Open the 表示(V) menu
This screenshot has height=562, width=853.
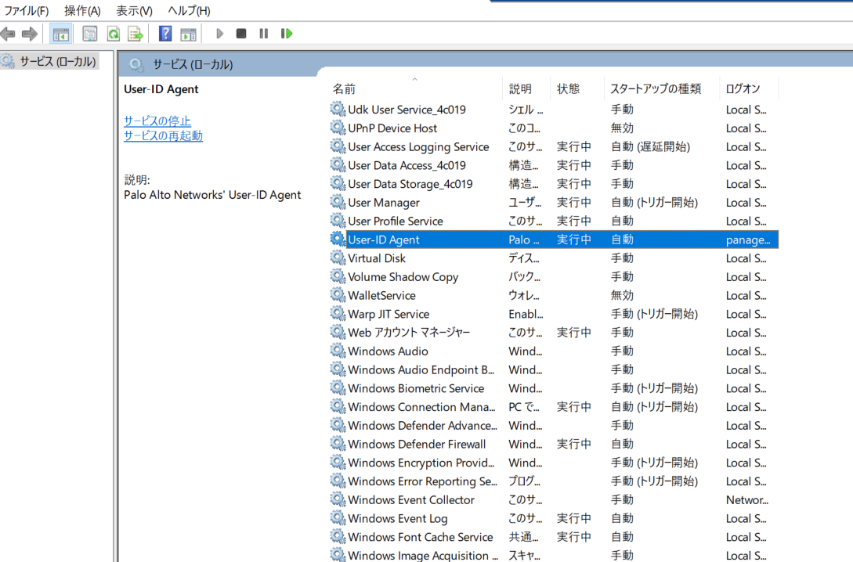pos(134,10)
